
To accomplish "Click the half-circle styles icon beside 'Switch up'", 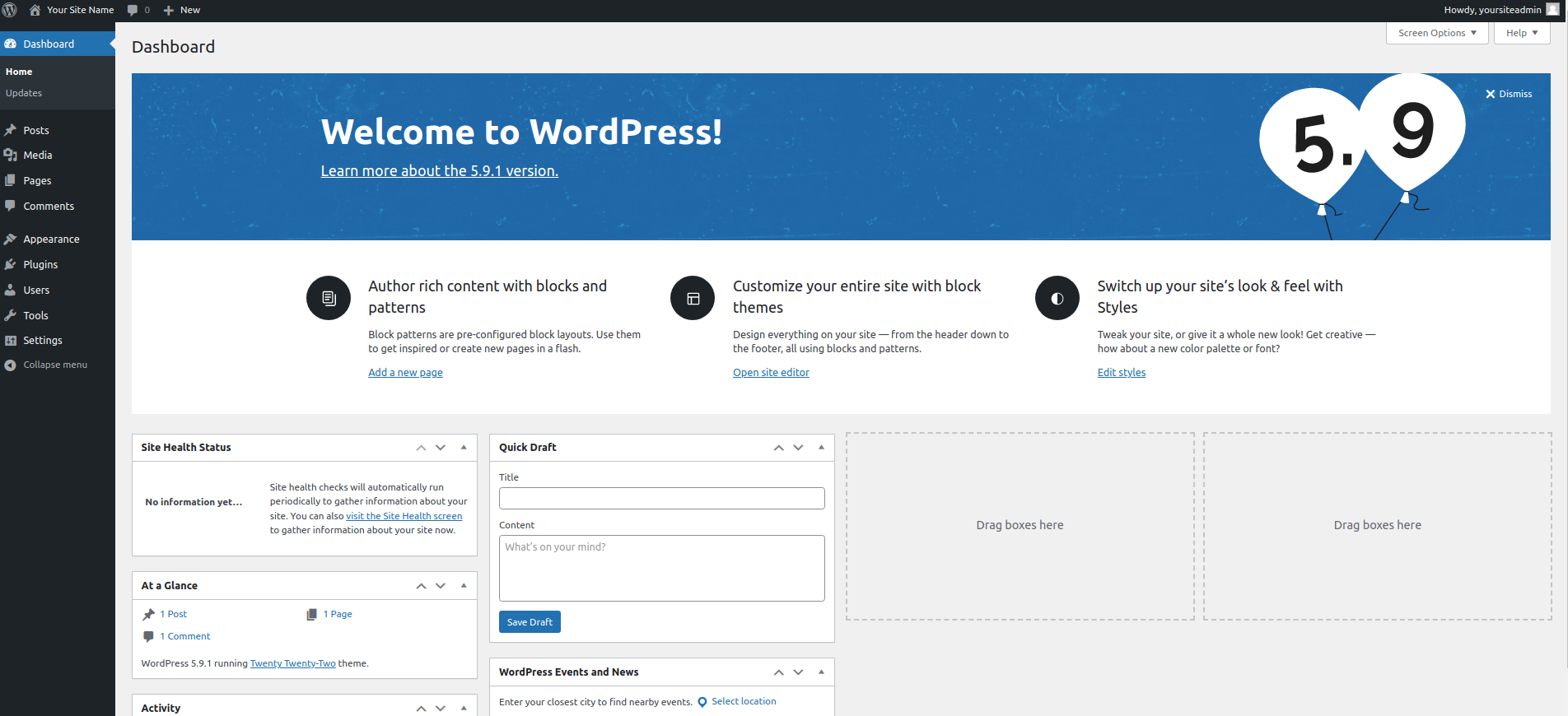I will click(1057, 298).
